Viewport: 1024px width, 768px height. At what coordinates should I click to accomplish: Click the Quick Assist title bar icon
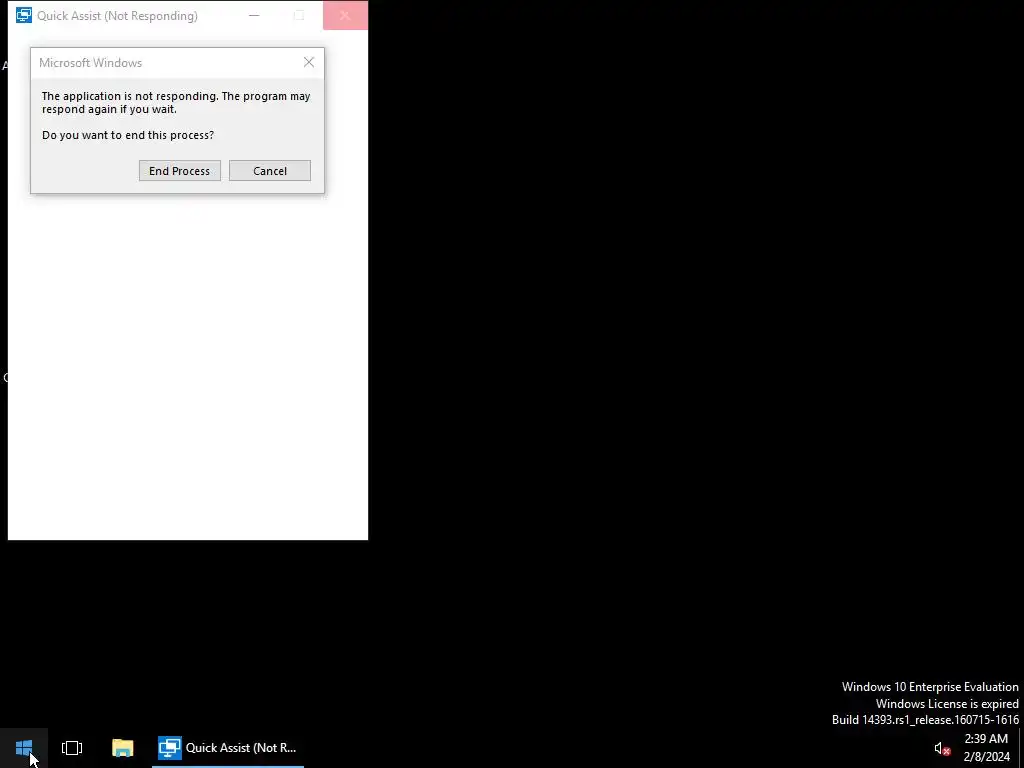(24, 16)
